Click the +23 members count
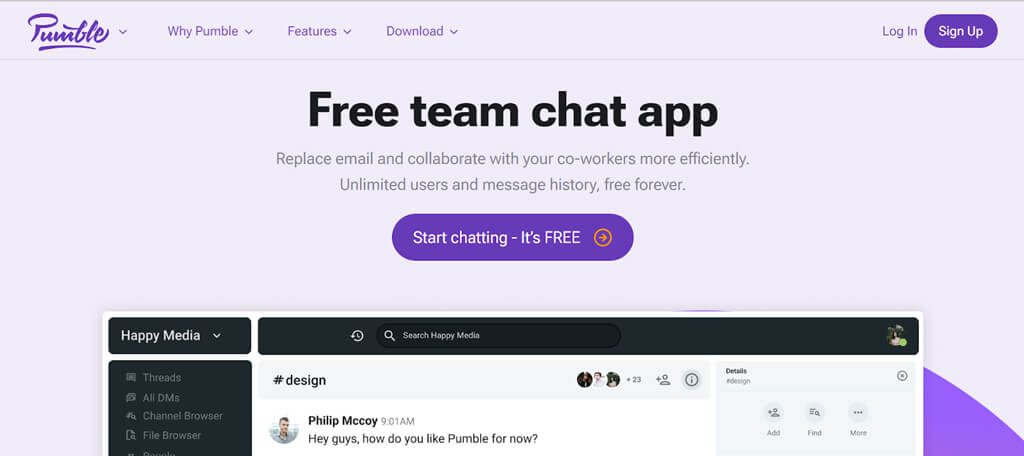 [x=633, y=380]
